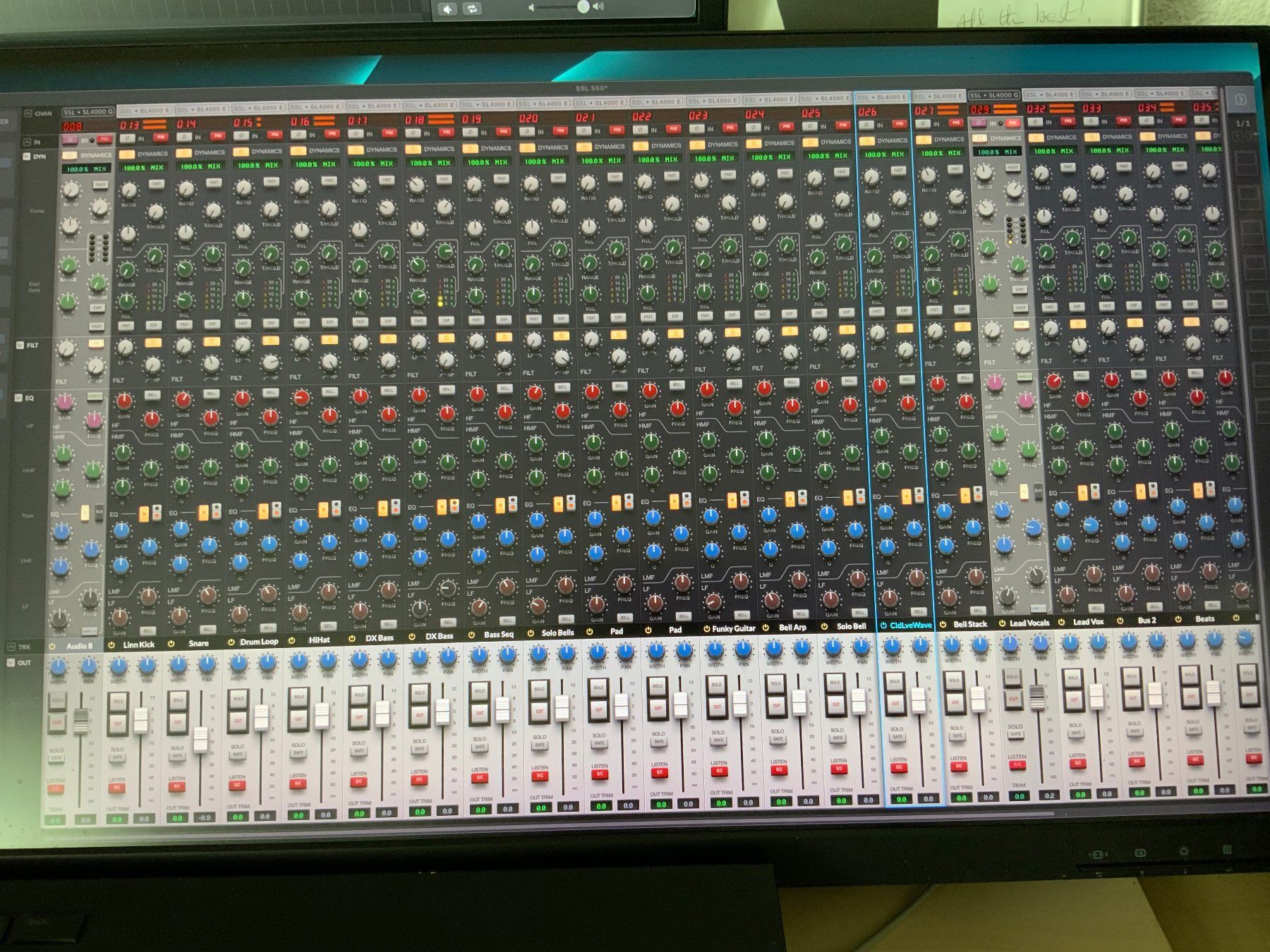Image resolution: width=1270 pixels, height=952 pixels.
Task: Collapse the EQ section
Action: pos(19,398)
